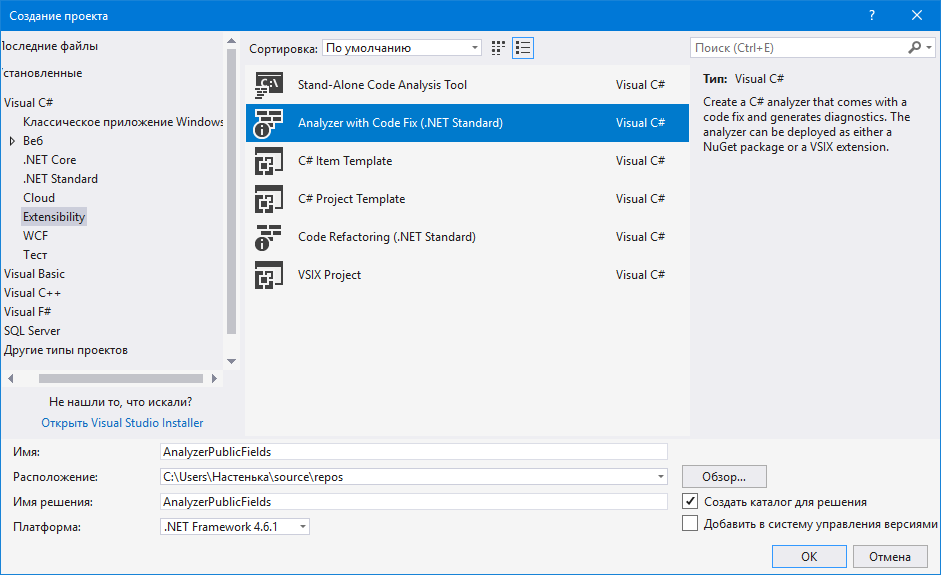This screenshot has width=941, height=575.
Task: Click the VSIX Project template icon
Action: pos(268,275)
